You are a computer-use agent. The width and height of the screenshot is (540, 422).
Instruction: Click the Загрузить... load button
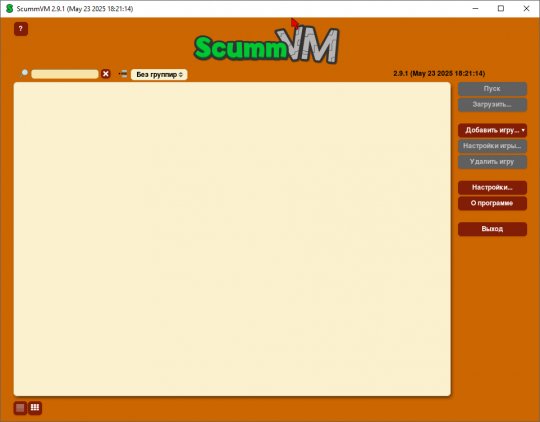pyautogui.click(x=492, y=105)
